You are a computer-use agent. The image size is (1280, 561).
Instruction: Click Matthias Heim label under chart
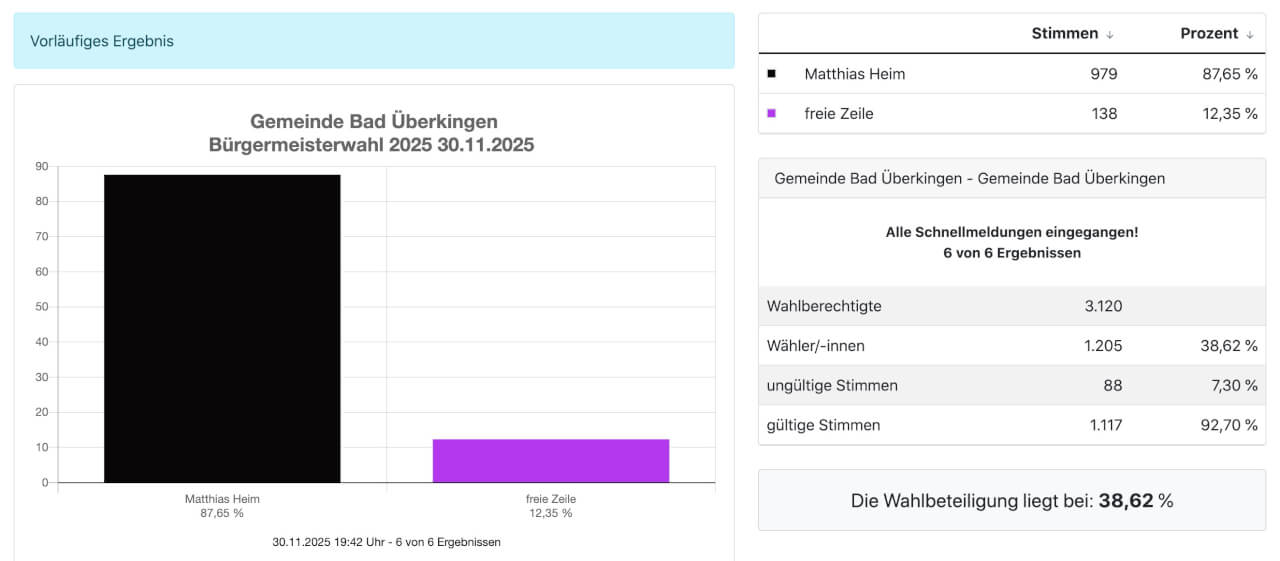point(222,499)
